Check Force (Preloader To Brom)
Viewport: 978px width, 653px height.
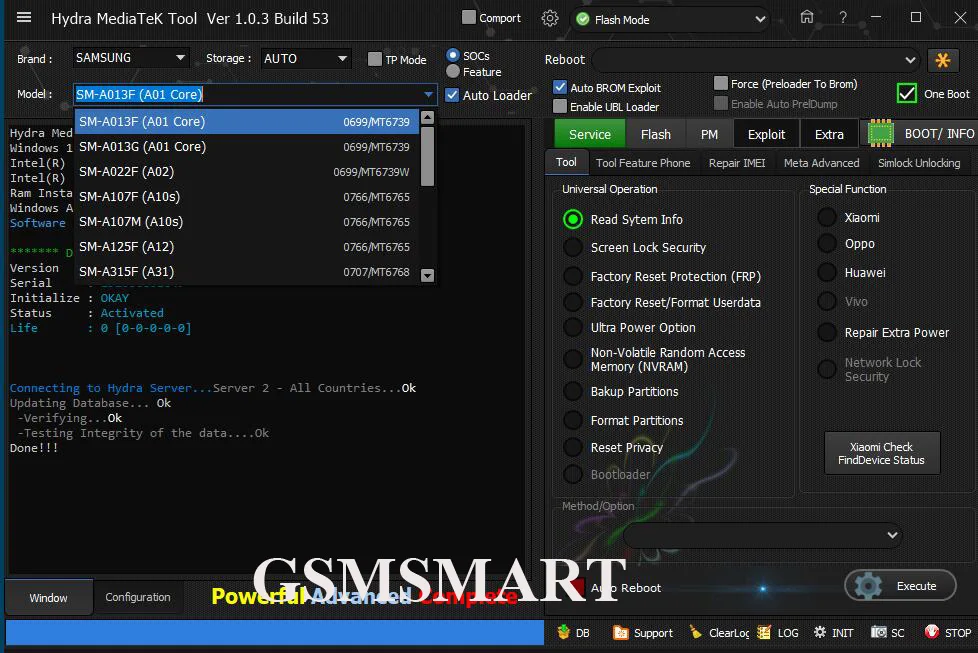[721, 83]
